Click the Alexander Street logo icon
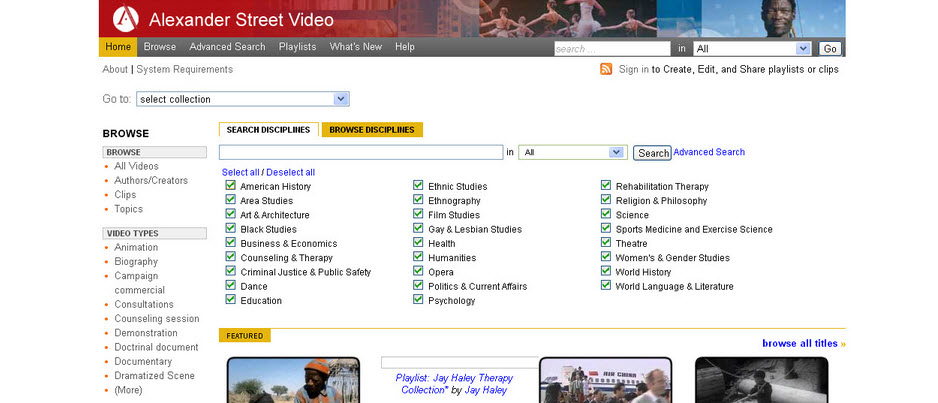Viewport: 938px width, 403px height. (x=126, y=19)
